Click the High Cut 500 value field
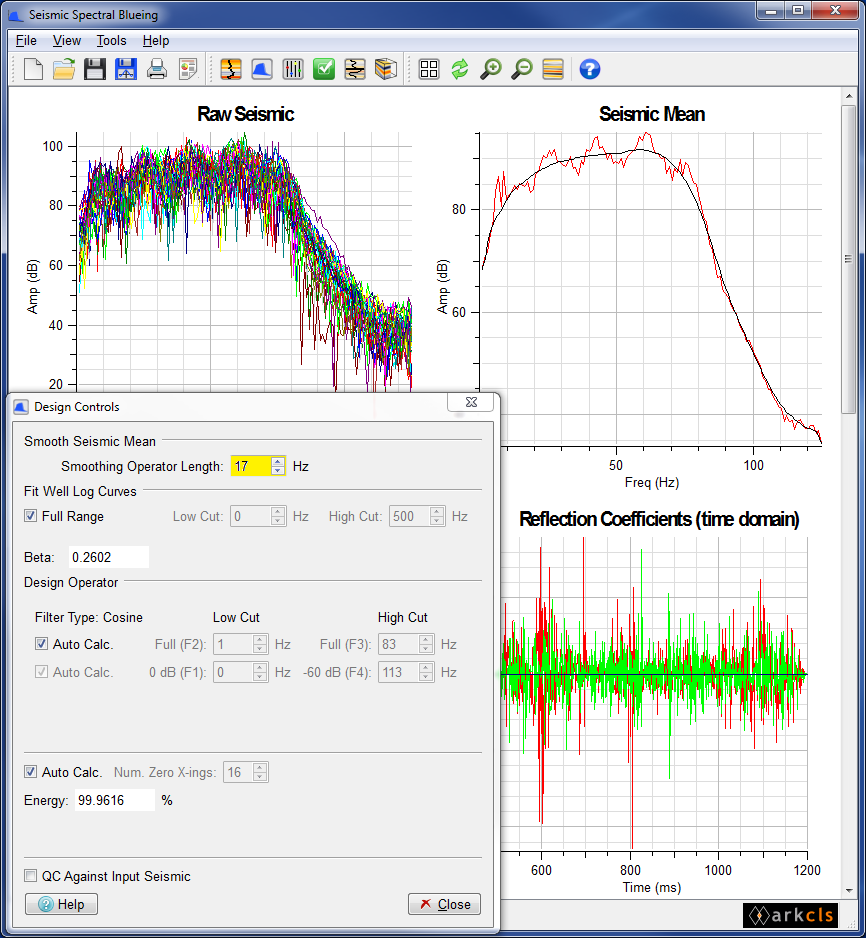Image resolution: width=866 pixels, height=938 pixels. click(x=410, y=516)
